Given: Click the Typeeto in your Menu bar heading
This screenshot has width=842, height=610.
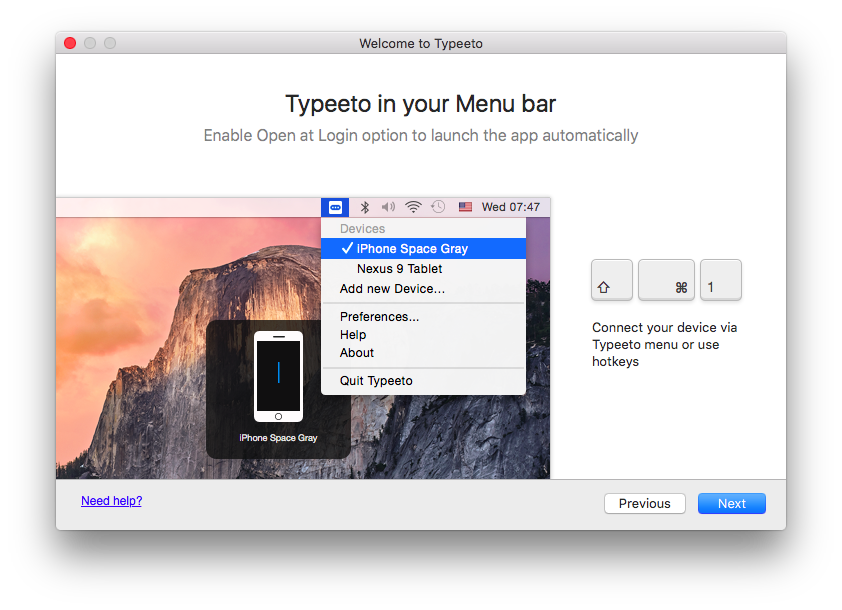Looking at the screenshot, I should [420, 104].
